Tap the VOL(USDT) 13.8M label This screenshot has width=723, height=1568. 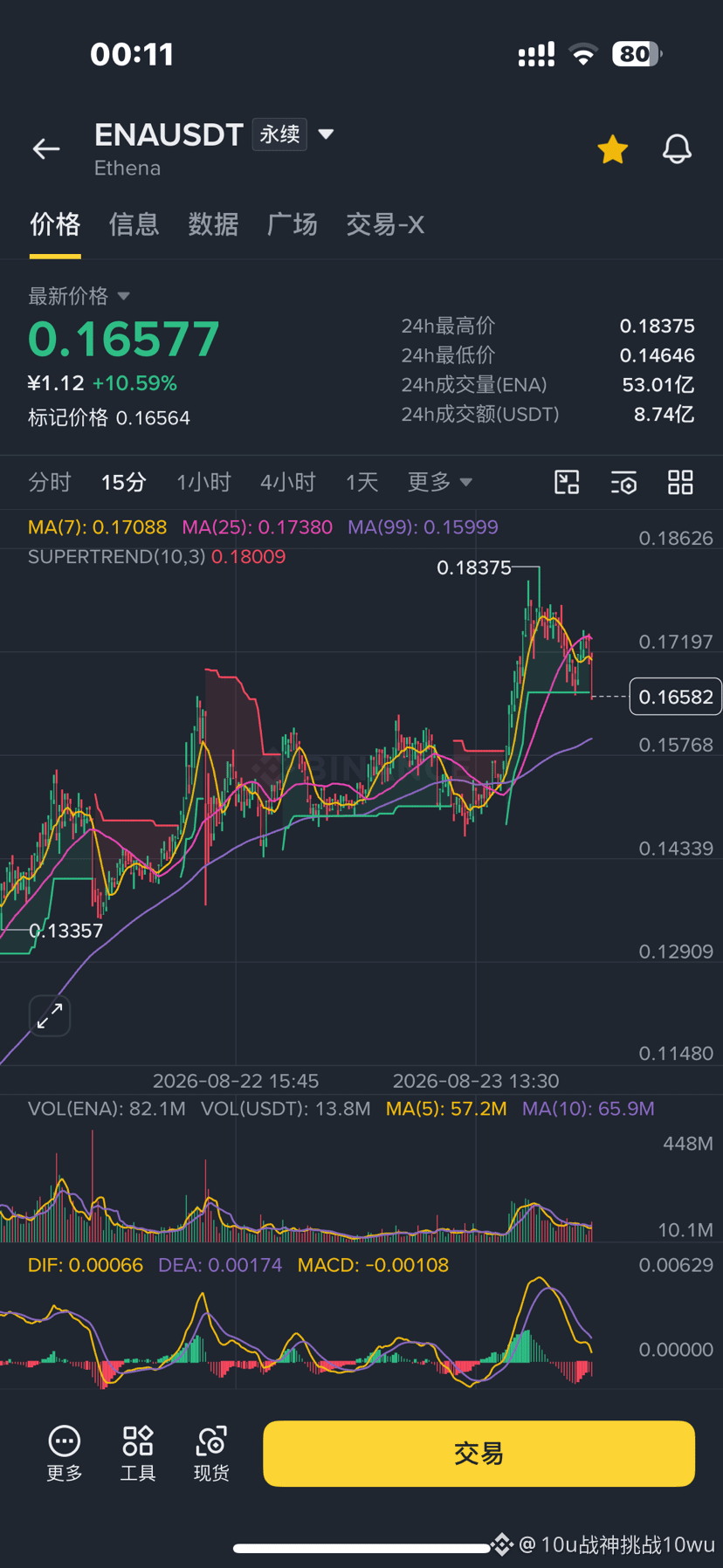pyautogui.click(x=286, y=1109)
